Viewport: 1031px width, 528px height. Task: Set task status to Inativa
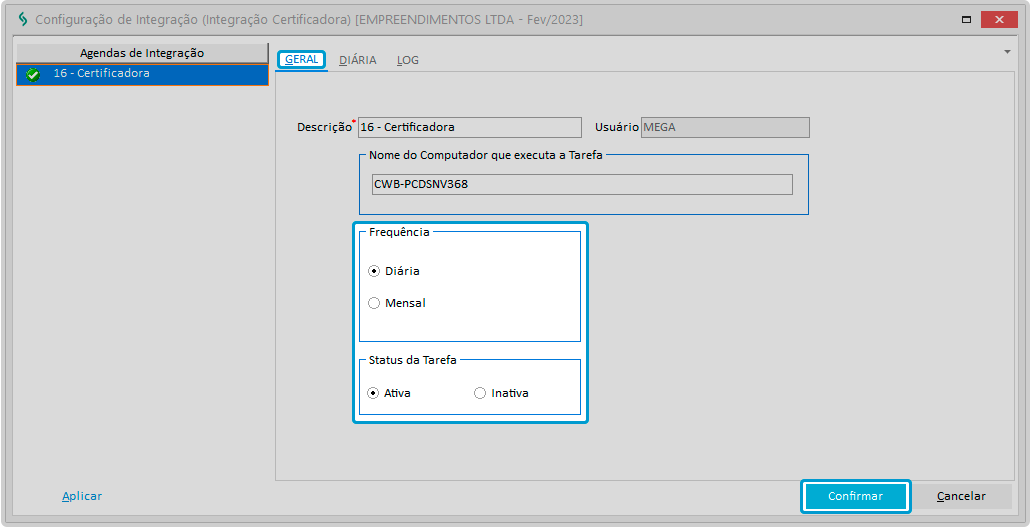(x=480, y=393)
